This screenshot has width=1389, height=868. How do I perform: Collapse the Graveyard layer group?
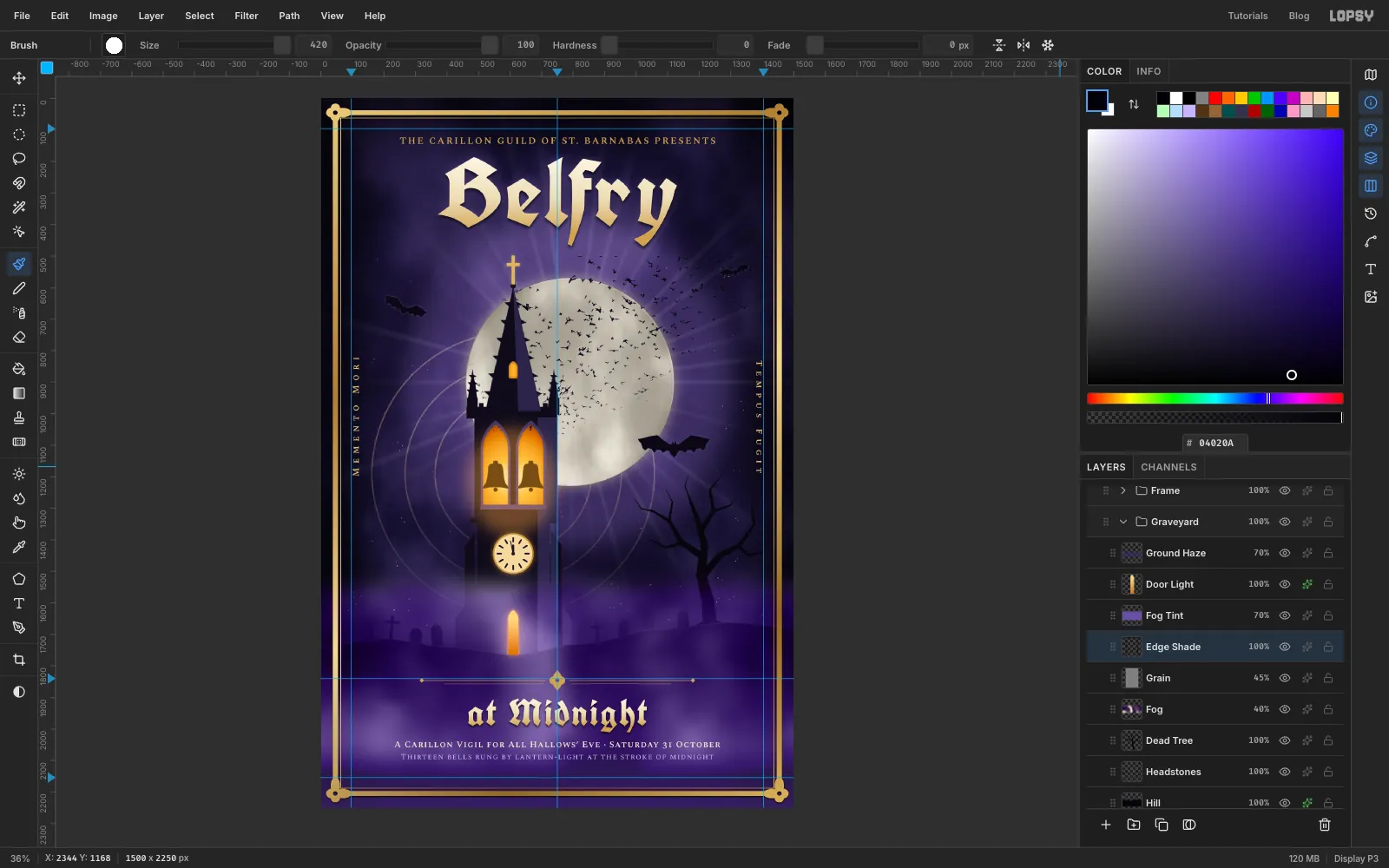pyautogui.click(x=1123, y=522)
